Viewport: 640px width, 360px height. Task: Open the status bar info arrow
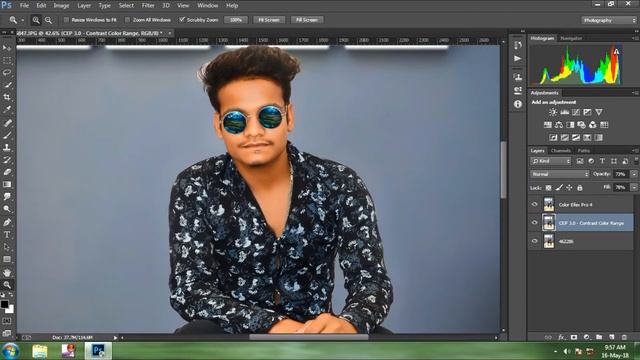pyautogui.click(x=116, y=338)
